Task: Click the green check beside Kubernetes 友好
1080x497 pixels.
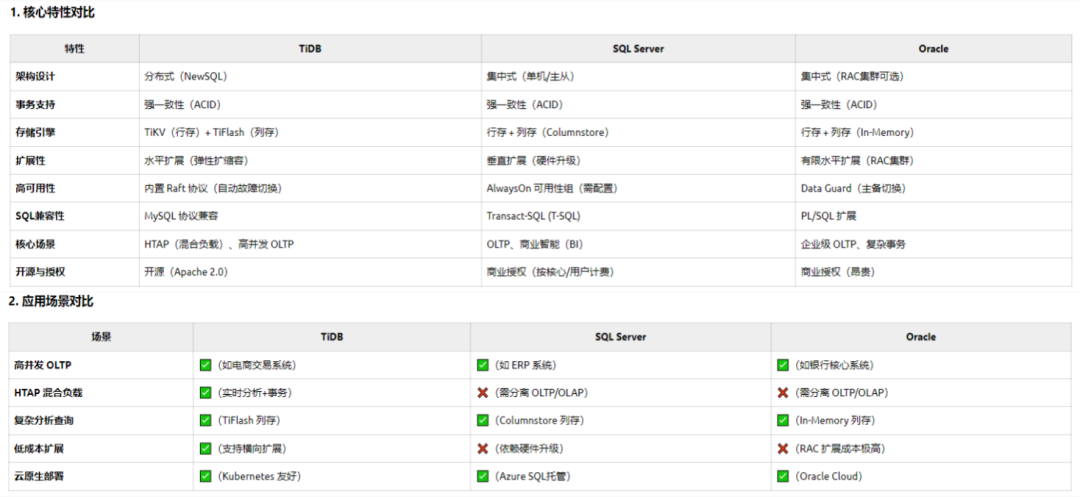Action: [205, 476]
